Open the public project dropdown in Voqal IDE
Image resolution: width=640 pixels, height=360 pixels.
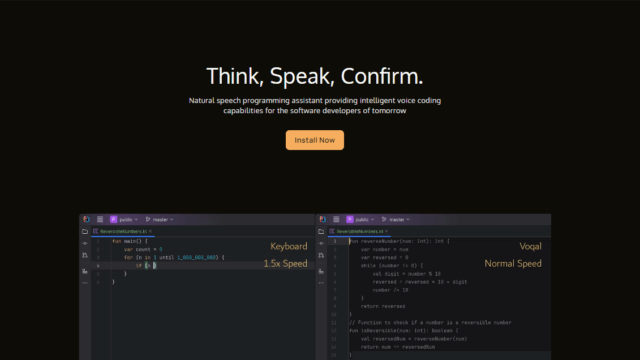360,220
